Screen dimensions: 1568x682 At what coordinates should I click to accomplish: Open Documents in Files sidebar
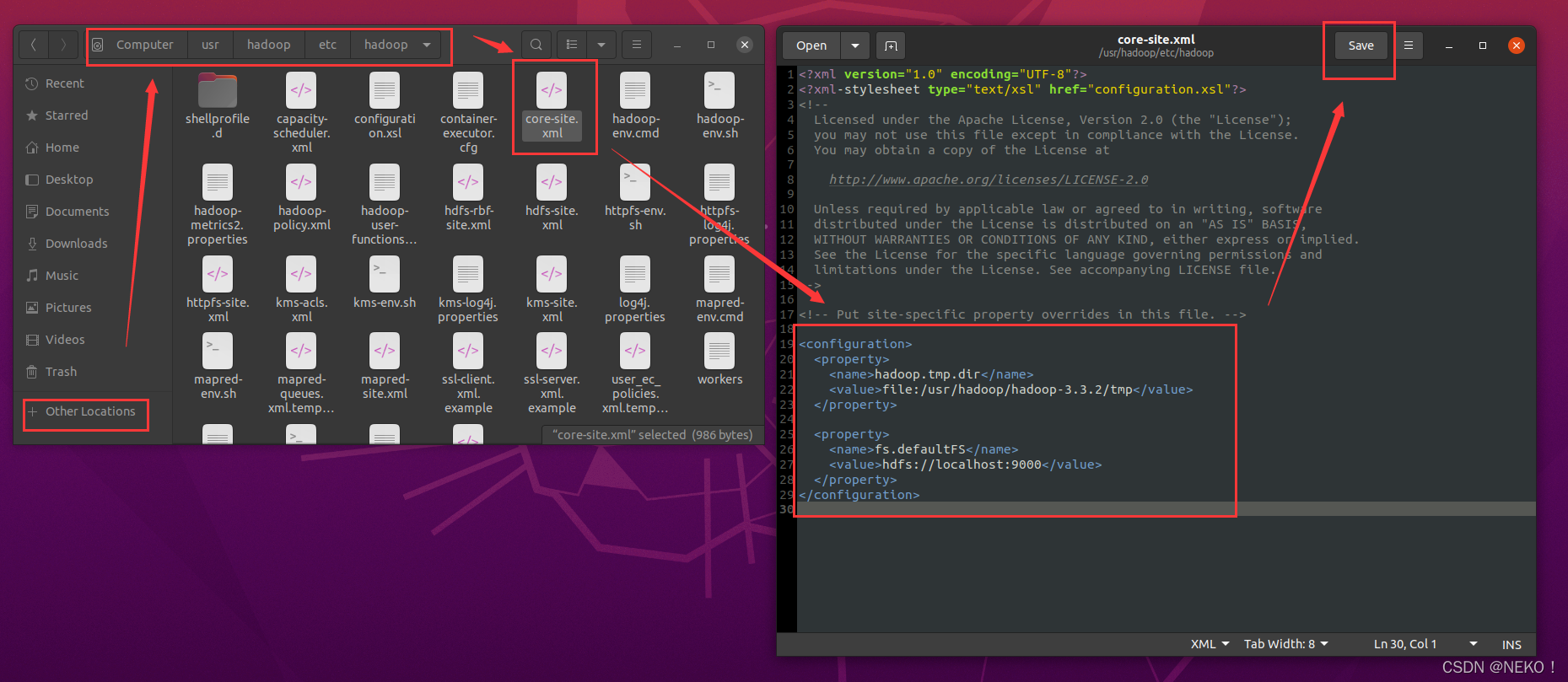pos(92,212)
